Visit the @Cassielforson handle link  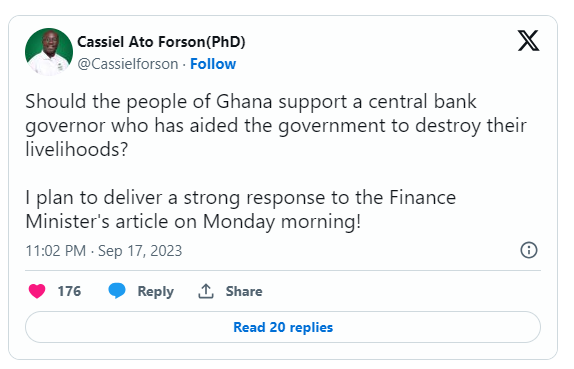tap(127, 64)
